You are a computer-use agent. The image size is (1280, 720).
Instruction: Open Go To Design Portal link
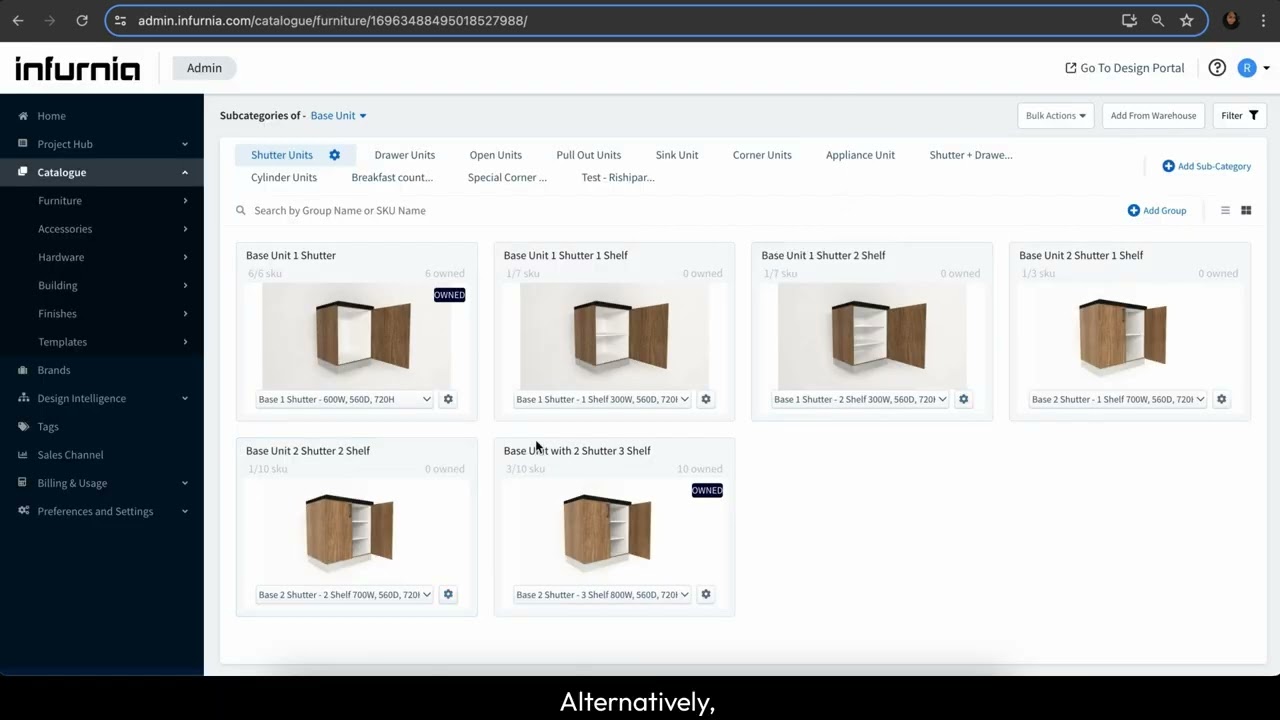pos(1125,68)
